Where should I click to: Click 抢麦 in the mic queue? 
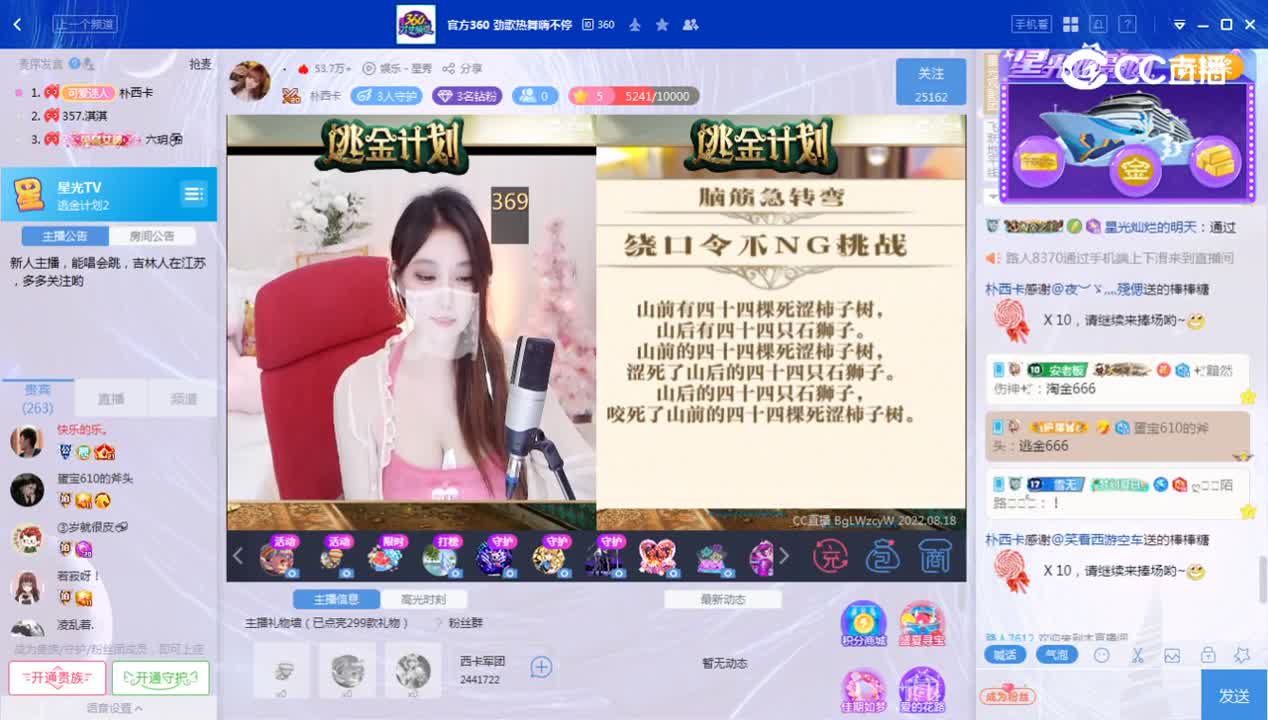[x=200, y=64]
